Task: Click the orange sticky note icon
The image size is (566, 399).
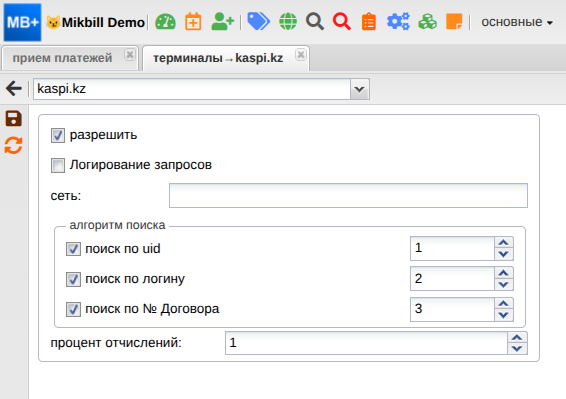Action: [x=454, y=22]
